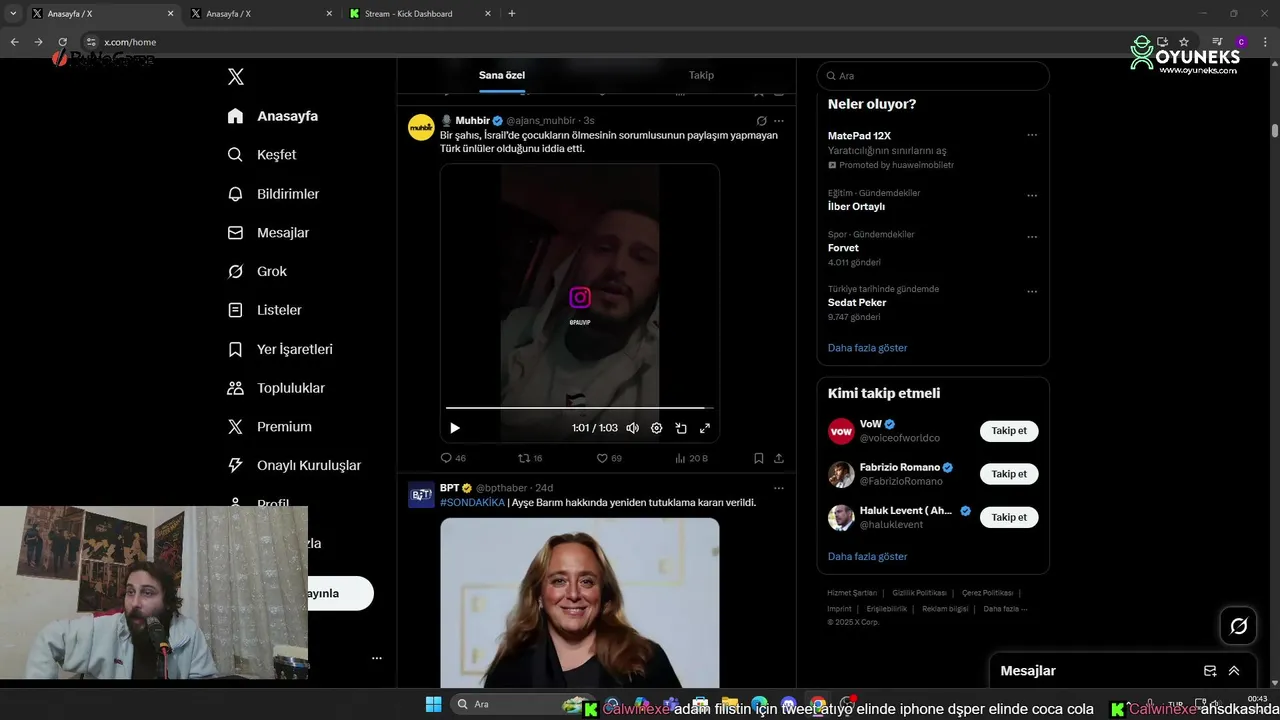
Task: Reply to the Muhbir post
Action: point(453,458)
